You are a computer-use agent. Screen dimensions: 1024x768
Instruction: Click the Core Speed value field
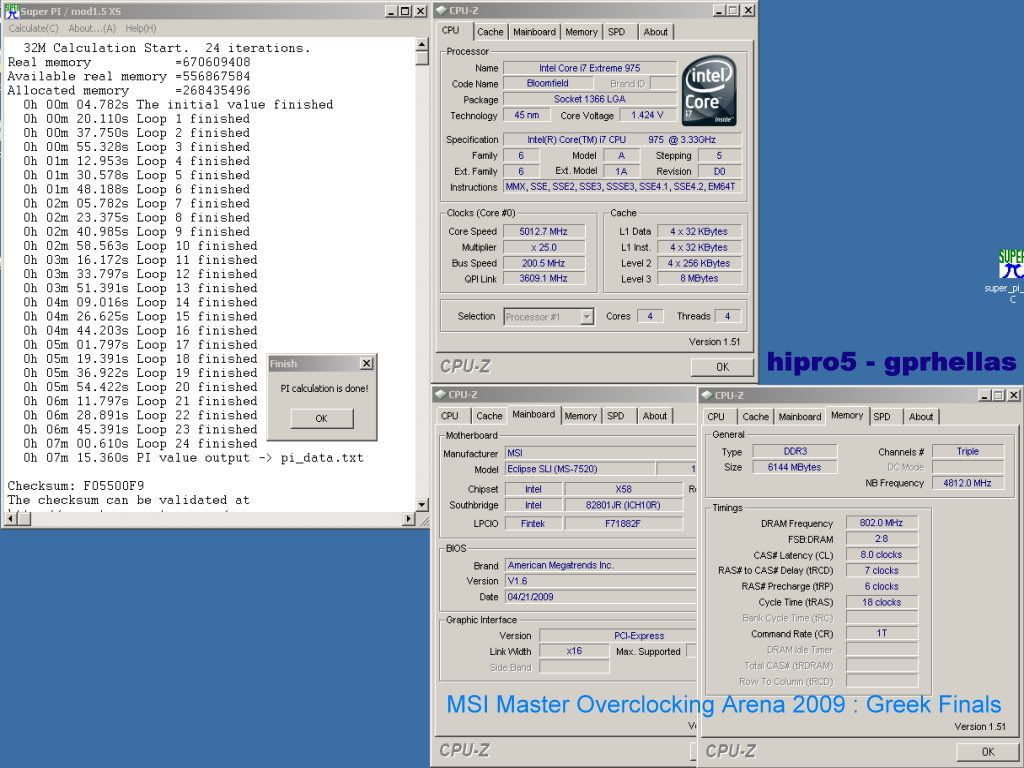[545, 232]
